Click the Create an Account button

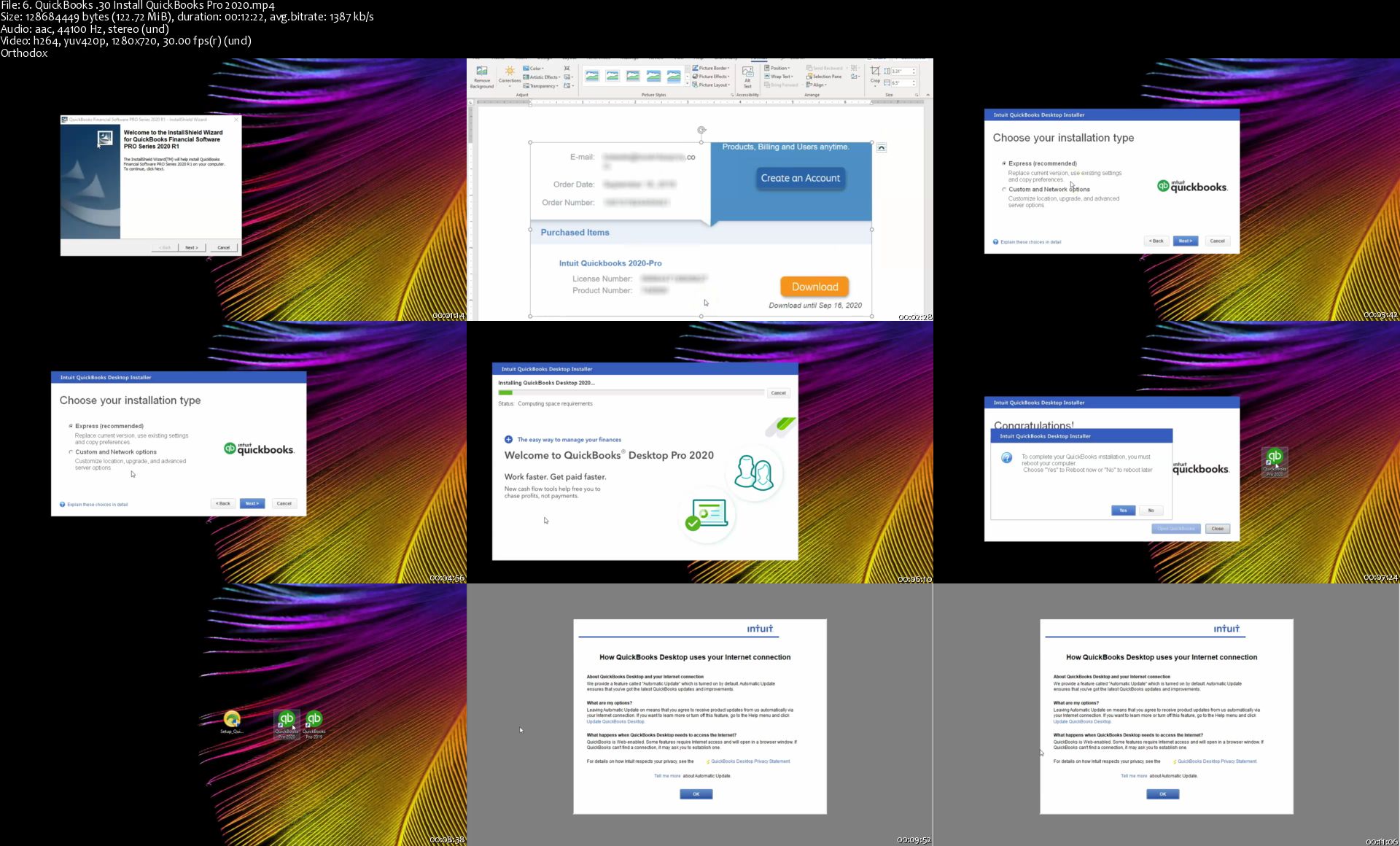point(801,178)
